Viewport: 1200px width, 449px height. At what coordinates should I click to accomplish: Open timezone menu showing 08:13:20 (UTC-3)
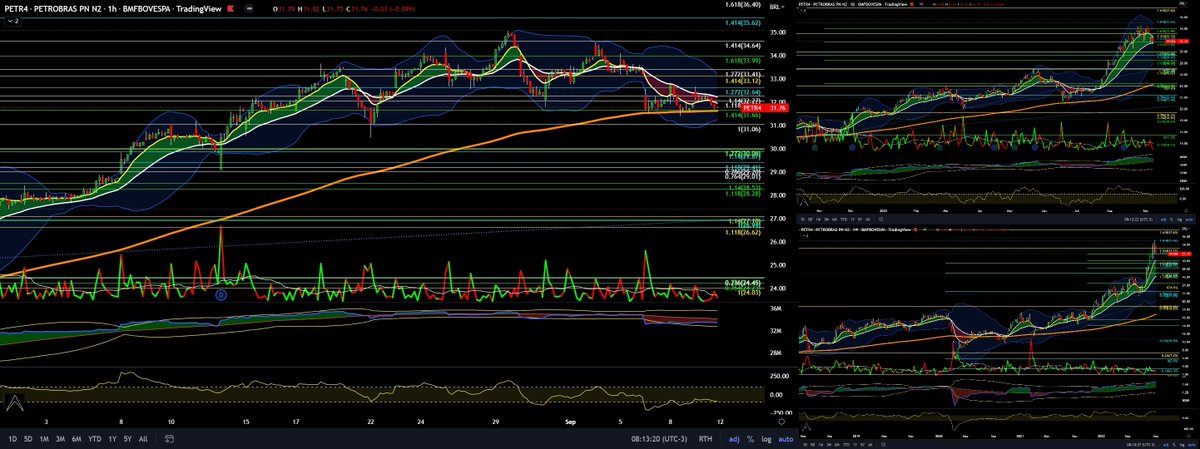point(658,438)
